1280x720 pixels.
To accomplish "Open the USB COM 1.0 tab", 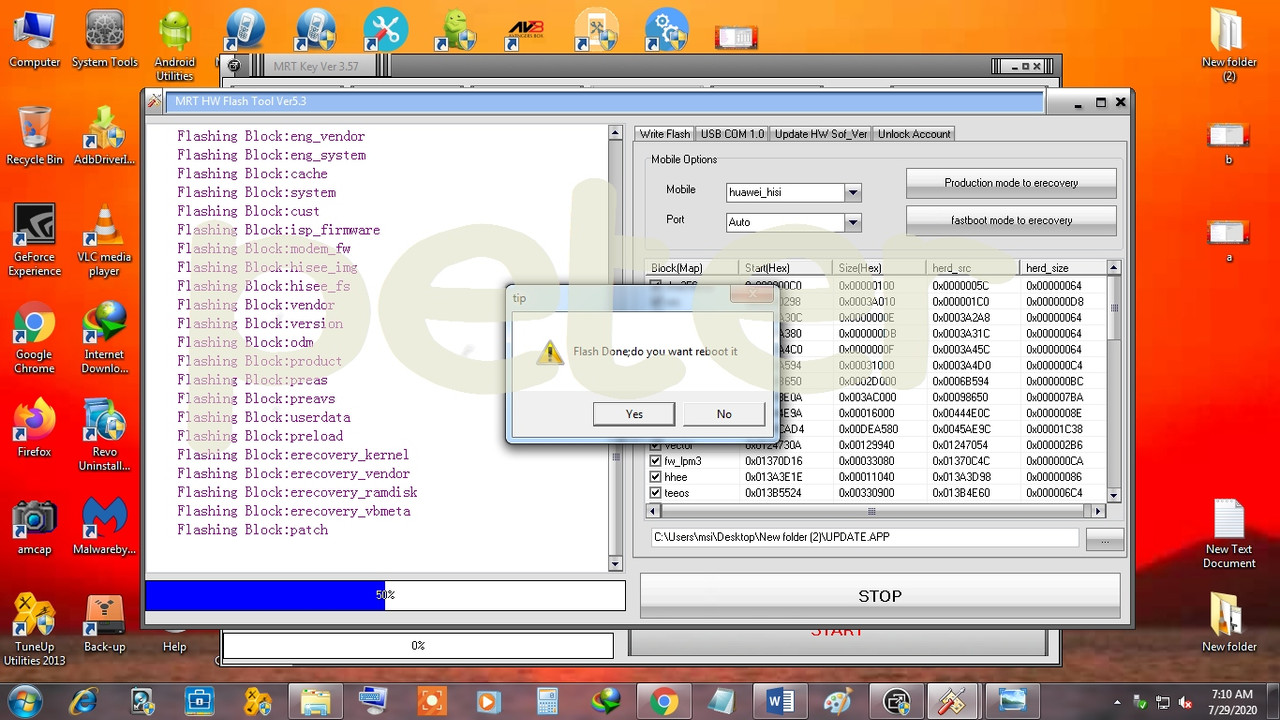I will (x=732, y=134).
